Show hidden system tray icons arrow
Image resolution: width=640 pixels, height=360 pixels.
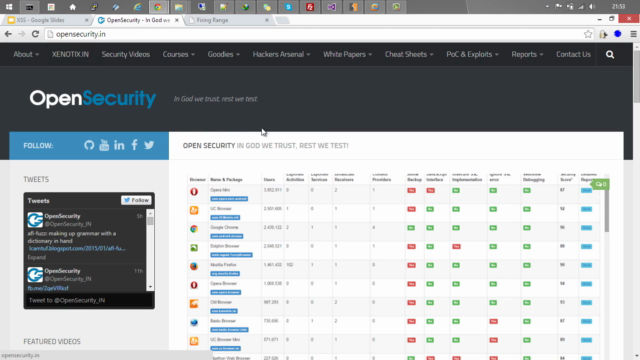[547, 7]
